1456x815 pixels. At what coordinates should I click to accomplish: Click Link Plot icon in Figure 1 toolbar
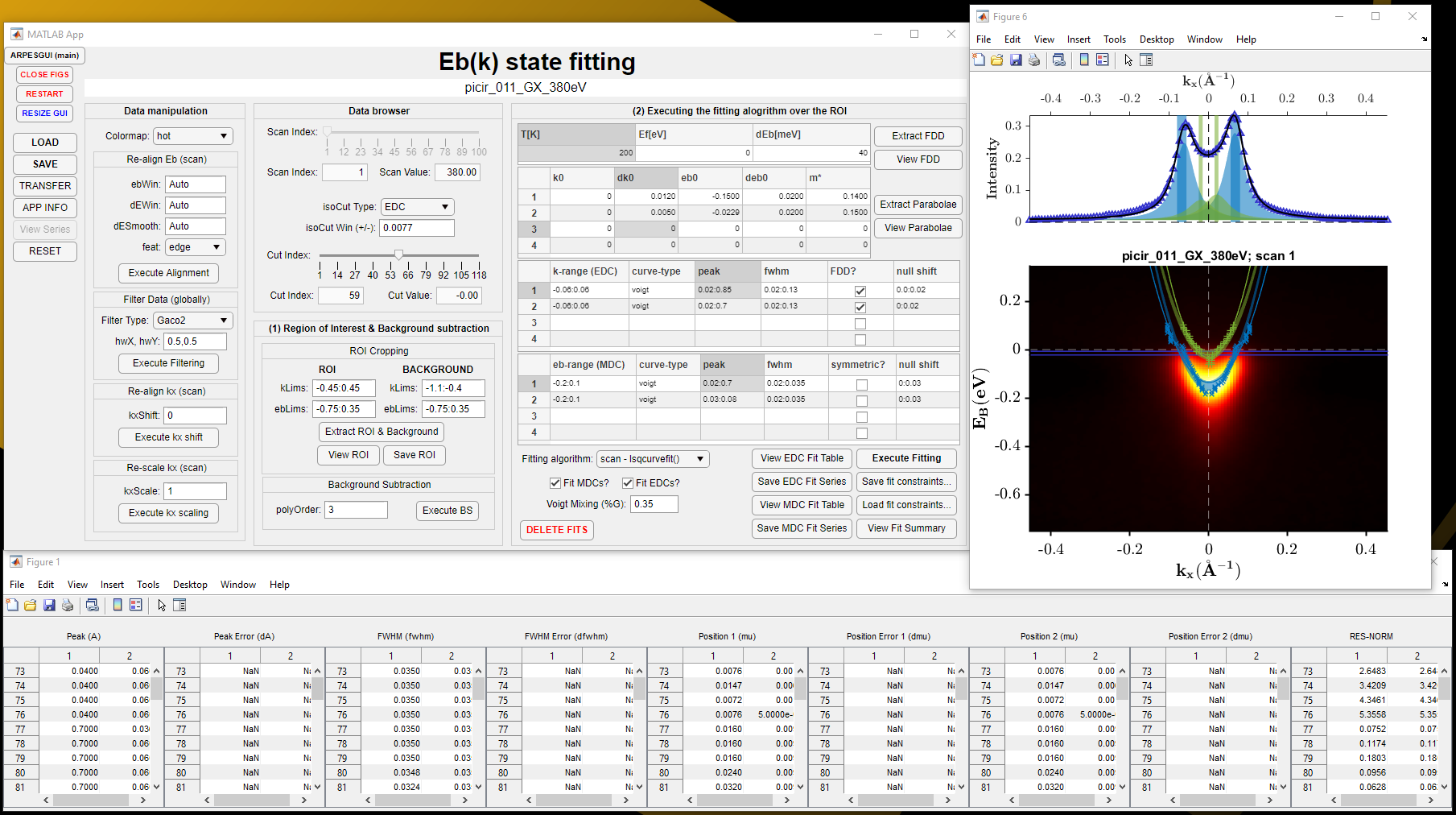93,605
